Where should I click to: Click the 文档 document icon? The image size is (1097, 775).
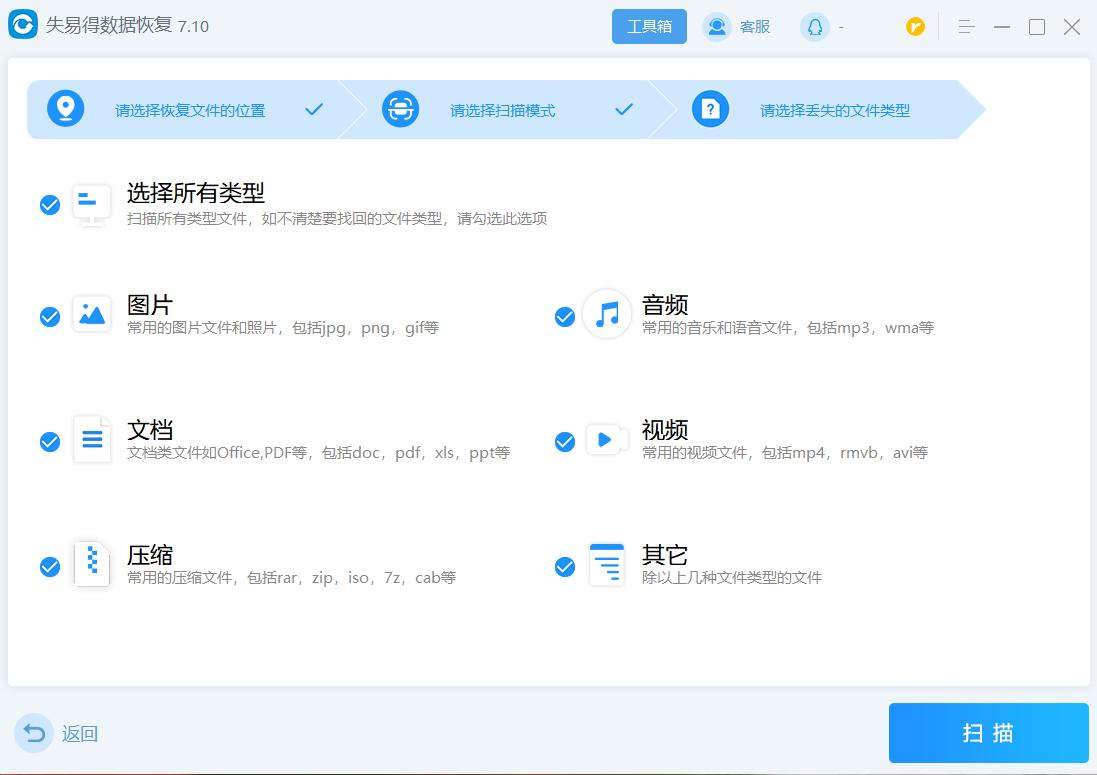point(91,439)
